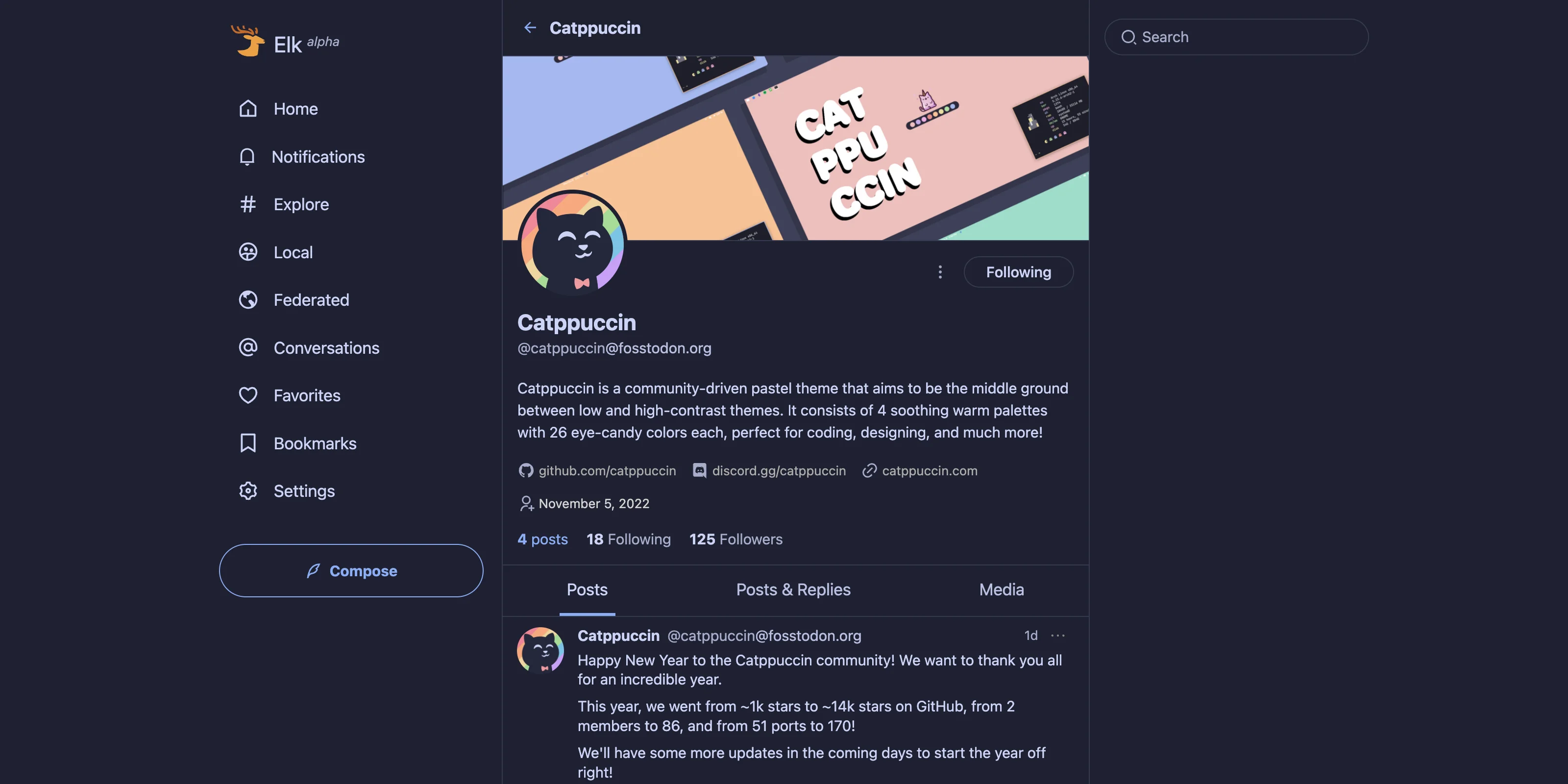This screenshot has width=1568, height=784.
Task: Expand the post's three-dot more menu
Action: pos(1058,636)
